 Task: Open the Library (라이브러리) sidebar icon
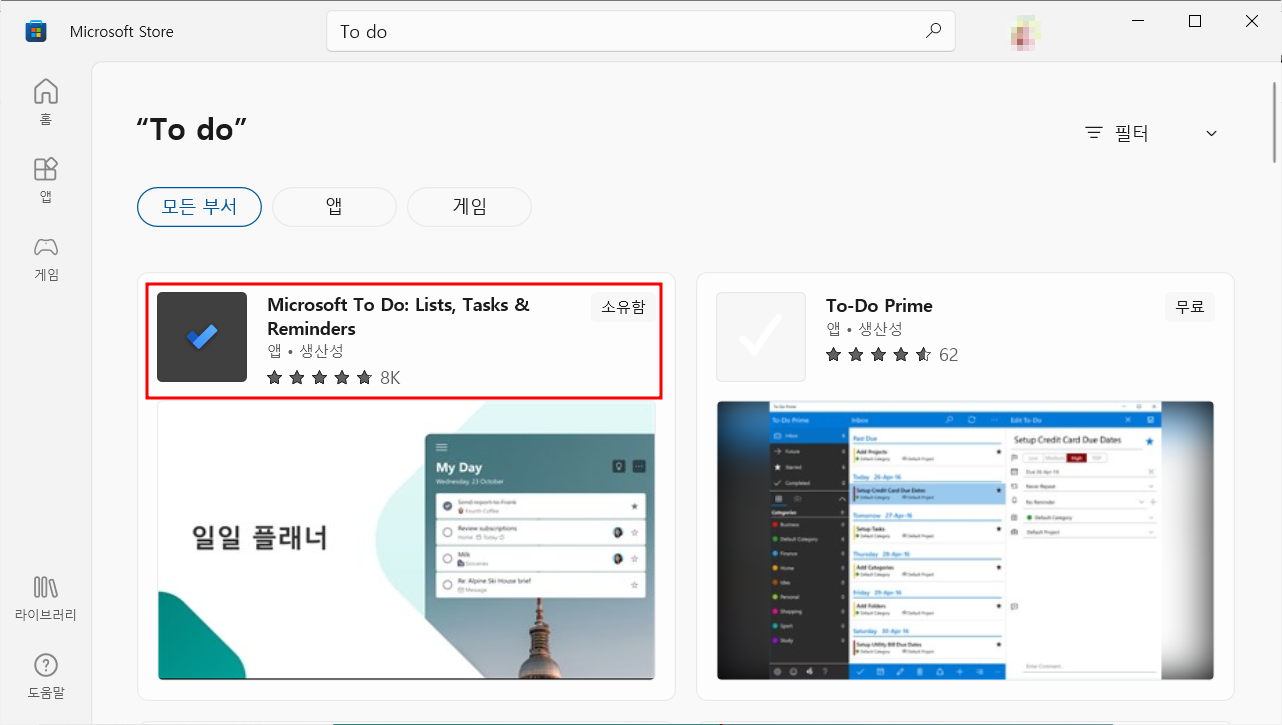[46, 598]
